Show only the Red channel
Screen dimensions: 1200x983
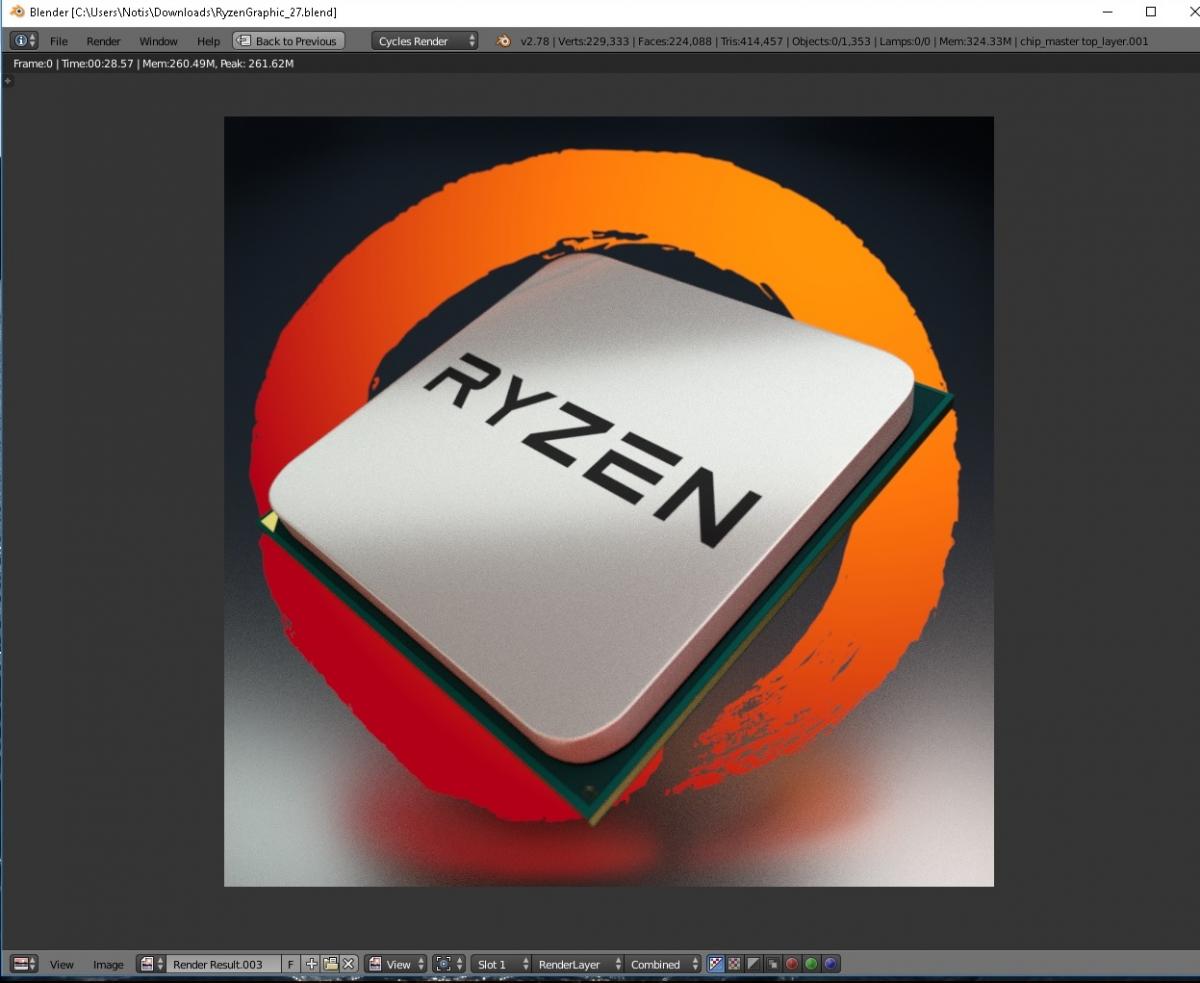792,964
